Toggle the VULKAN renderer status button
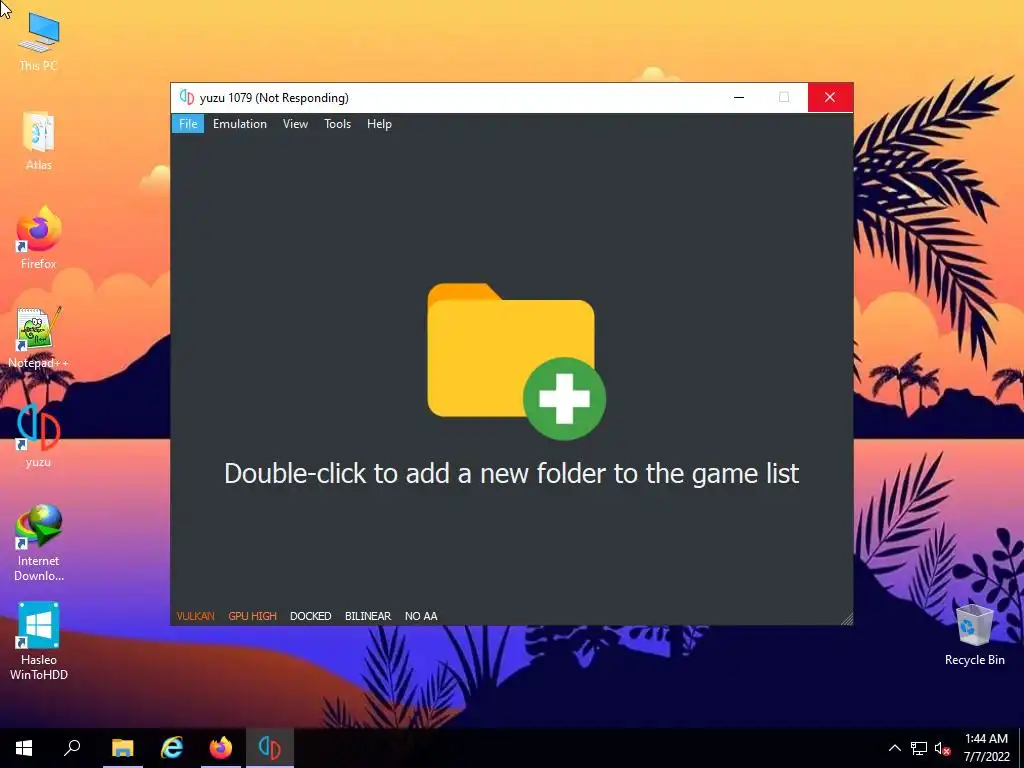Image resolution: width=1024 pixels, height=768 pixels. 195,616
